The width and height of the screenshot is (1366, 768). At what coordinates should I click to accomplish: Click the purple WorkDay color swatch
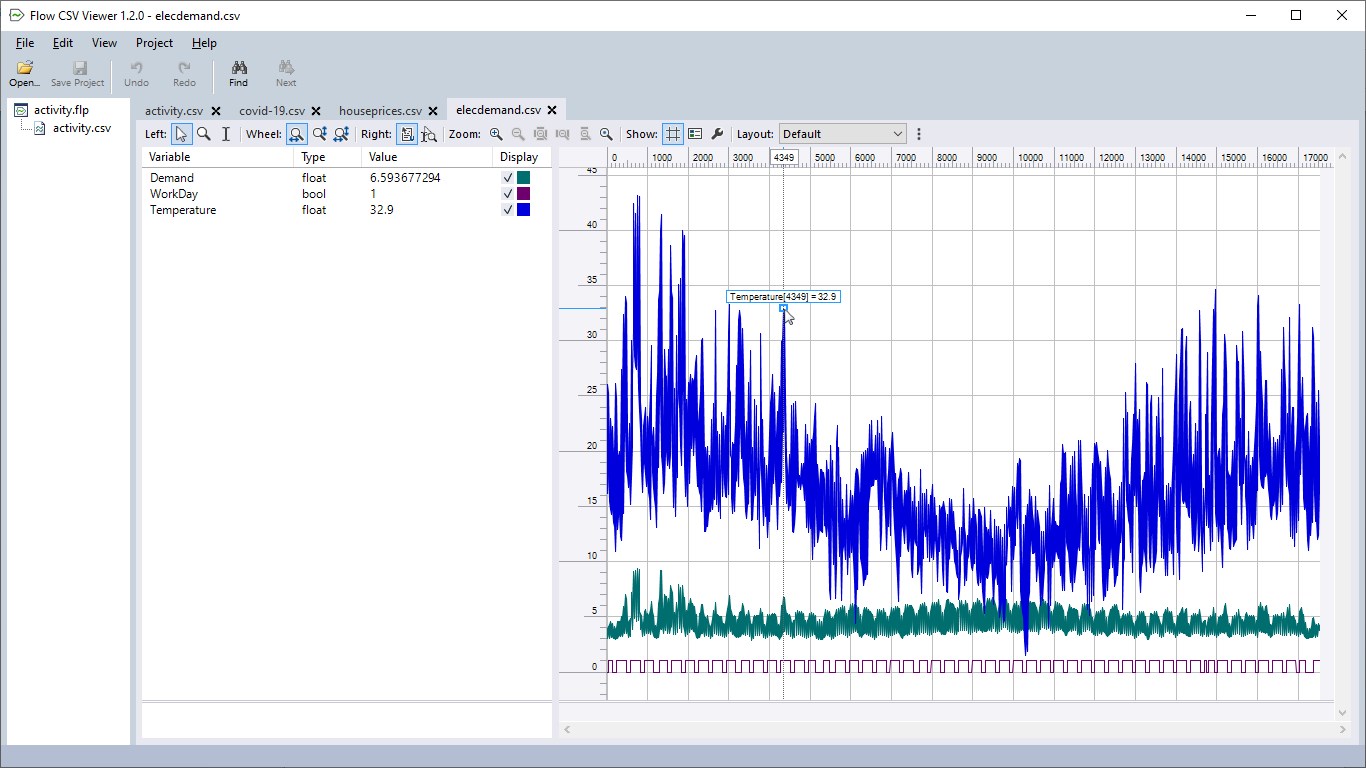pyautogui.click(x=524, y=194)
